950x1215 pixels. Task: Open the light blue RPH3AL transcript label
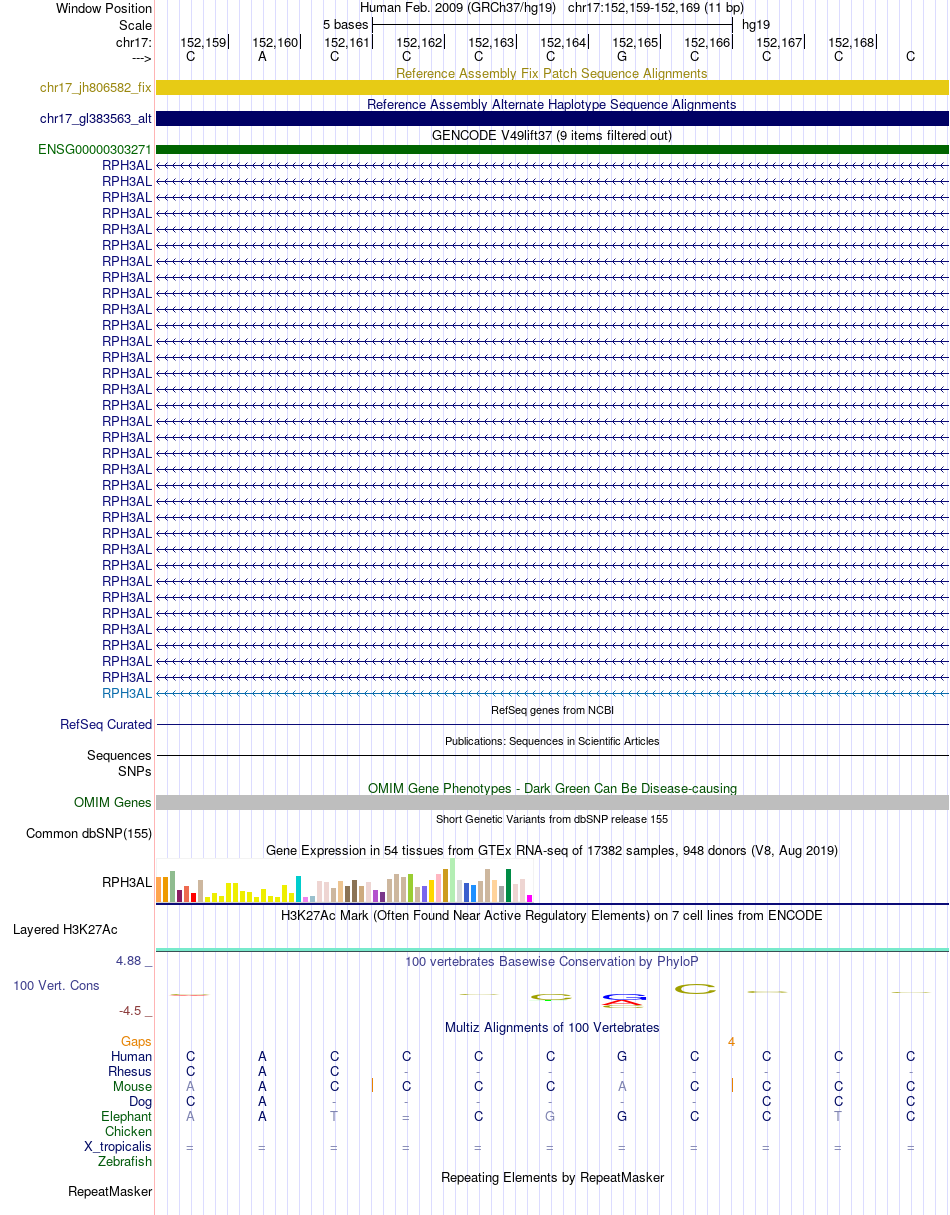pos(127,693)
